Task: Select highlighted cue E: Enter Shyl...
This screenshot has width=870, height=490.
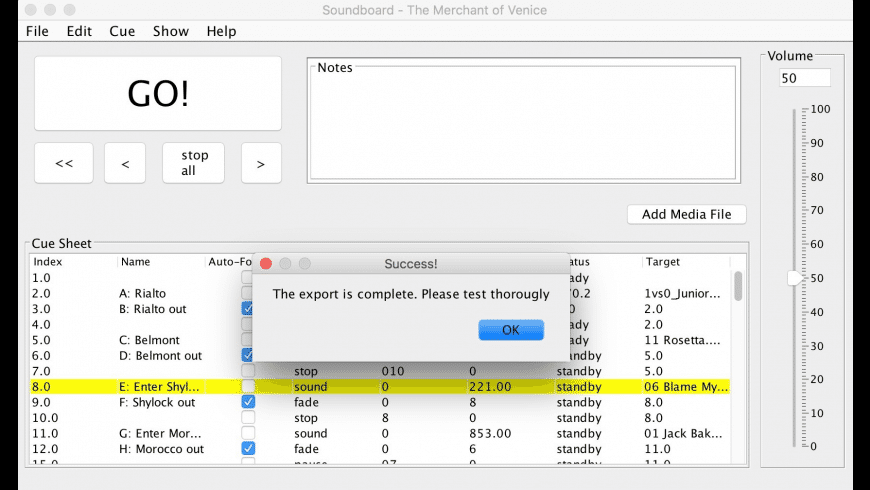Action: coord(159,387)
